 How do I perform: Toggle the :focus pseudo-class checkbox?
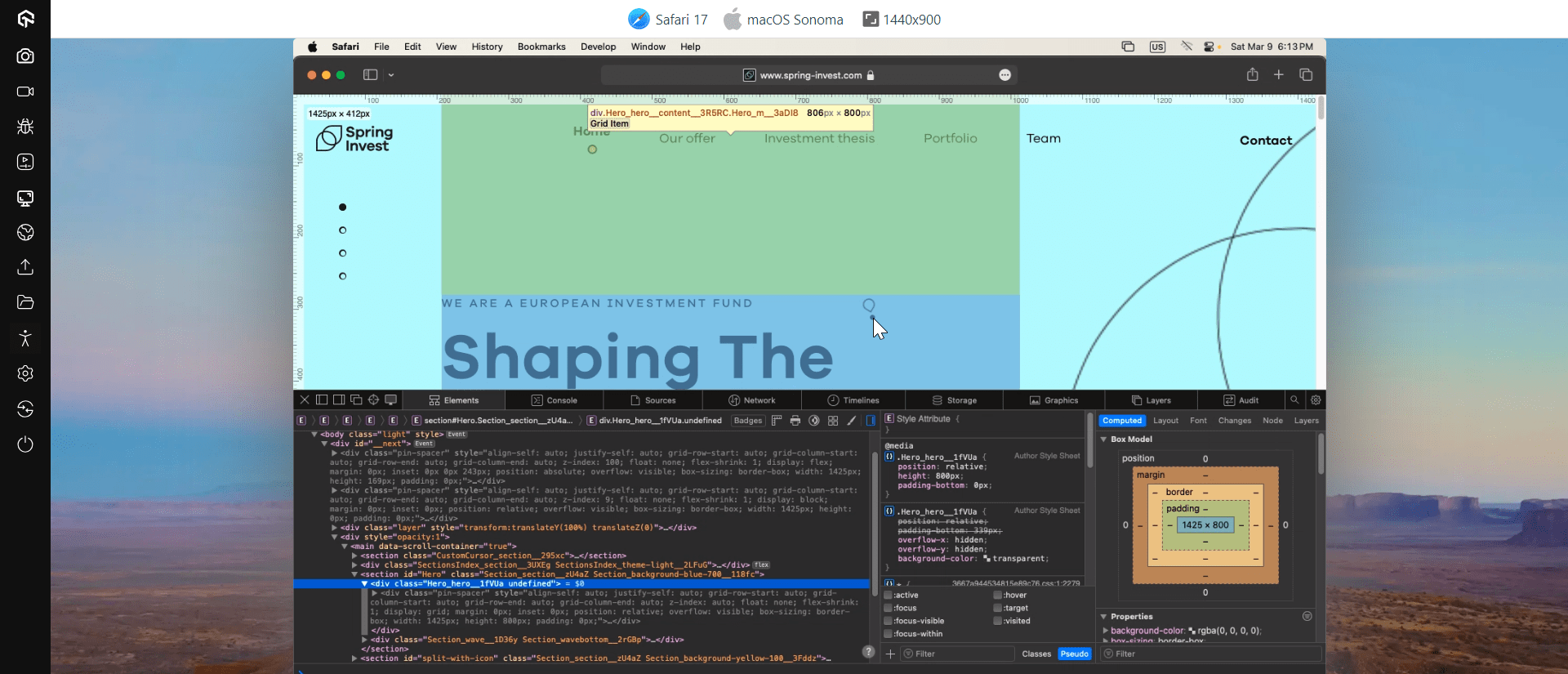888,608
